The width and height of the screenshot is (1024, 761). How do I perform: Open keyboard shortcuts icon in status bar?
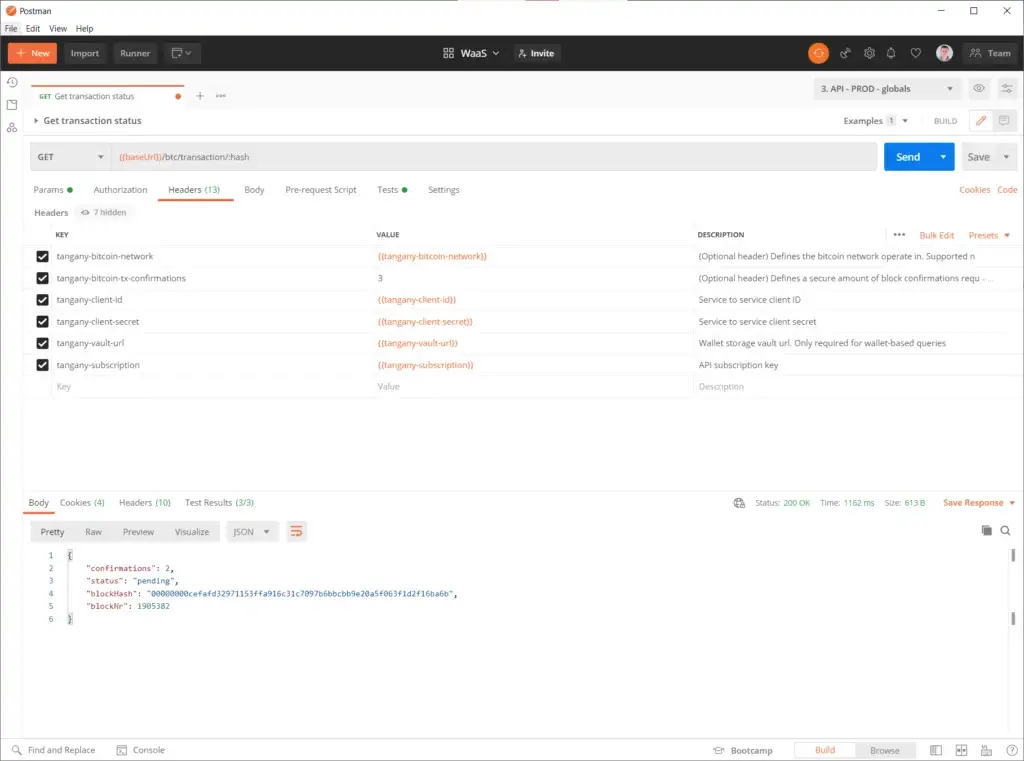coord(986,750)
